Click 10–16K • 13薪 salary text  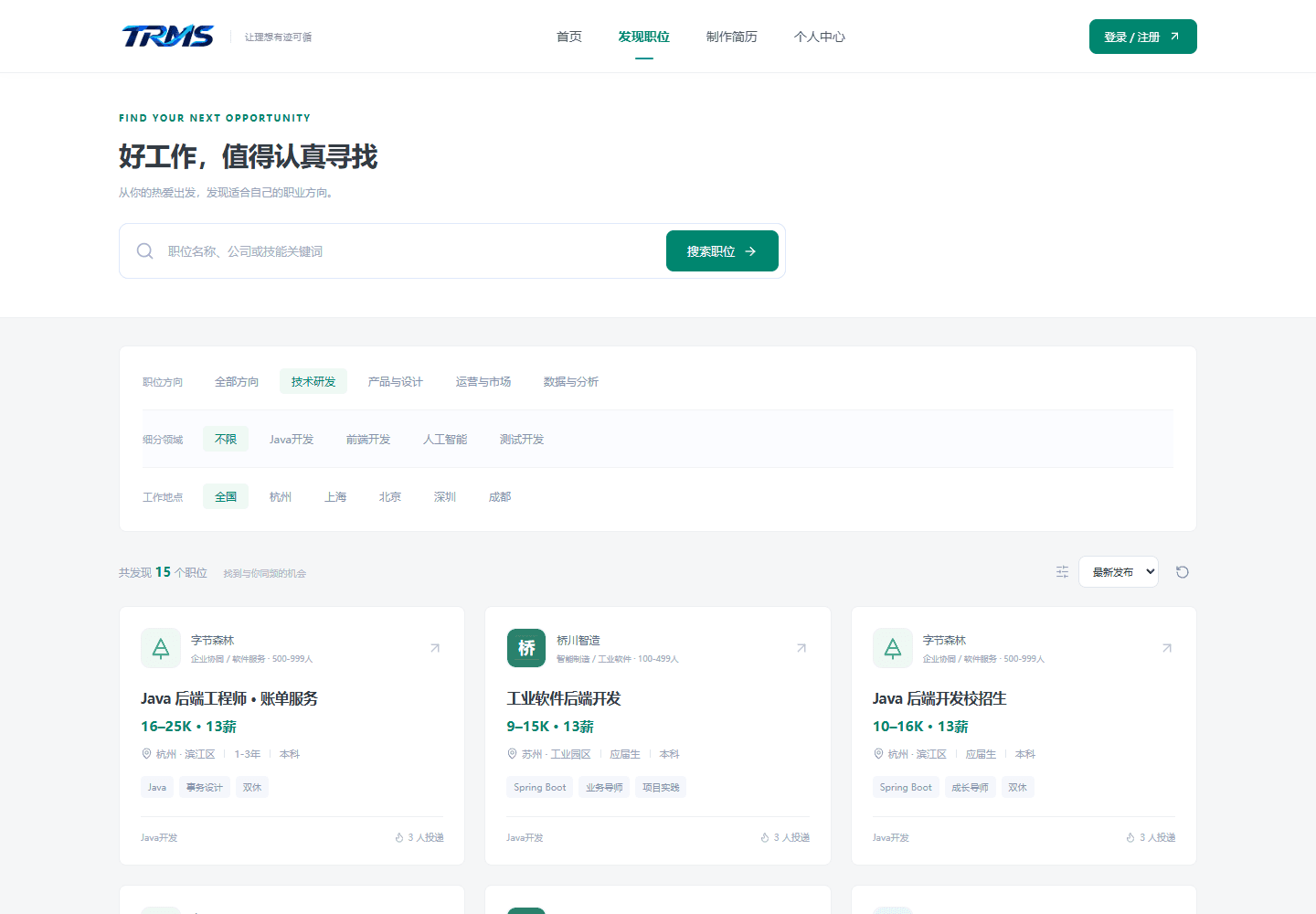[x=920, y=727]
